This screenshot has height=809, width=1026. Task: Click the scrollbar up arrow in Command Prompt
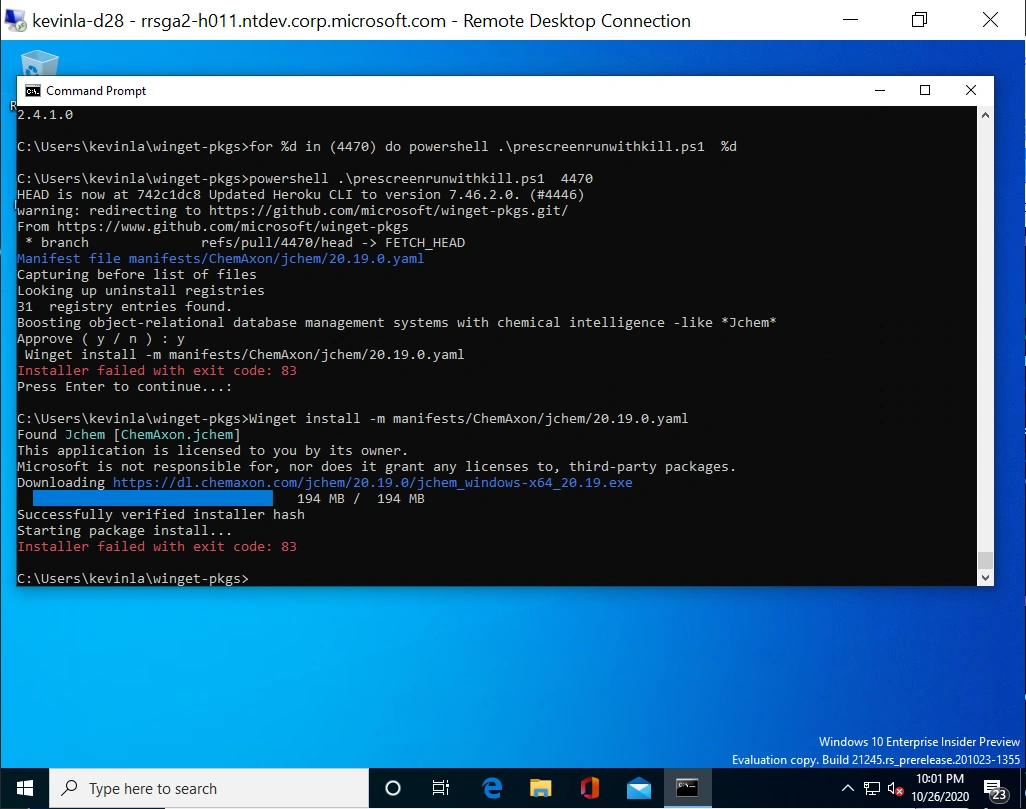tap(986, 114)
